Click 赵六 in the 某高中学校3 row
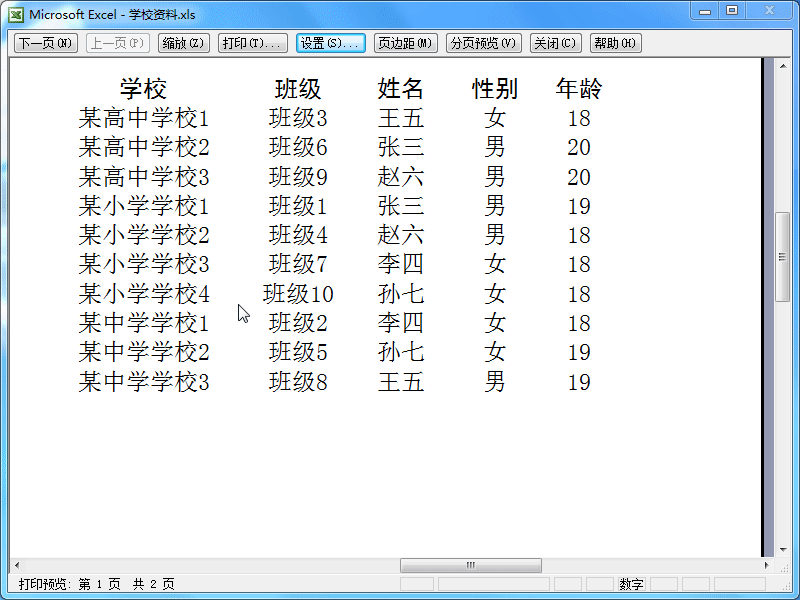800x600 pixels. click(401, 177)
